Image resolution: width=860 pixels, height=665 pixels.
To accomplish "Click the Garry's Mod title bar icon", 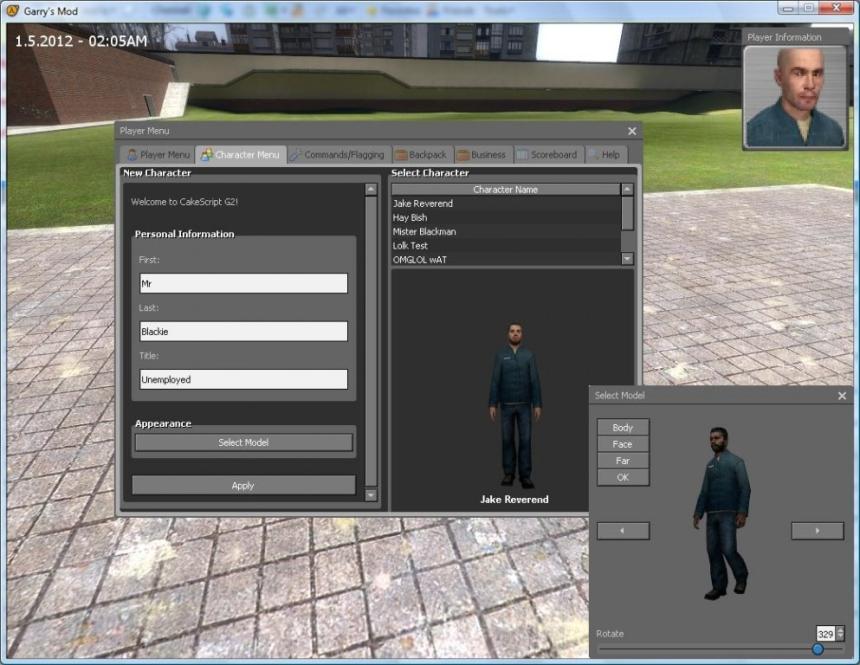I will (x=12, y=10).
